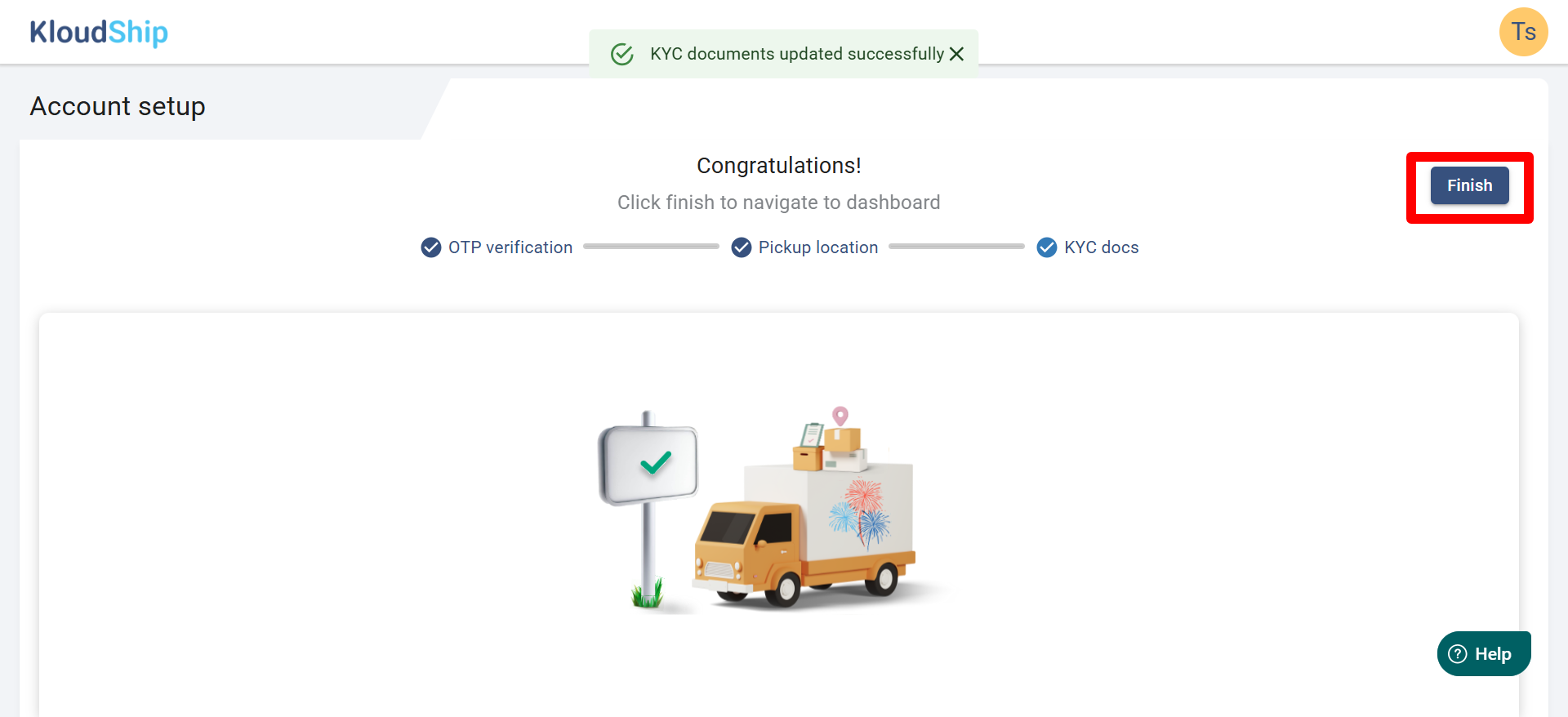The height and width of the screenshot is (717, 1568).
Task: Select the OTP verification step label
Action: 510,247
